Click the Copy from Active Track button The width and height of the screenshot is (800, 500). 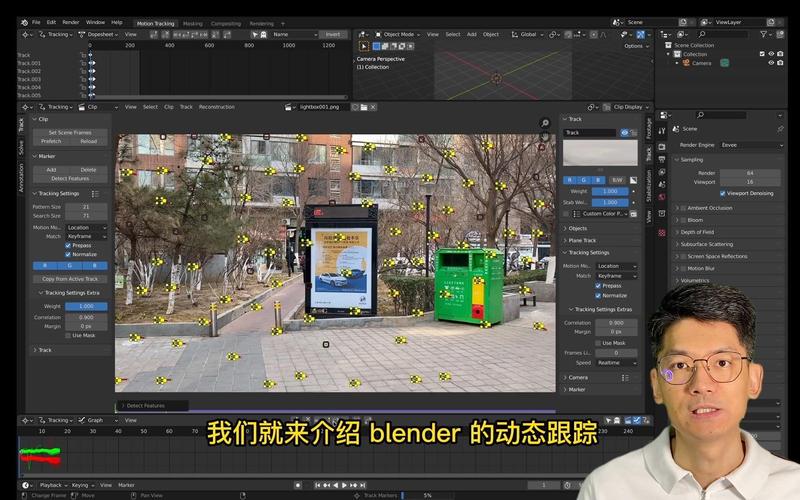tap(70, 279)
